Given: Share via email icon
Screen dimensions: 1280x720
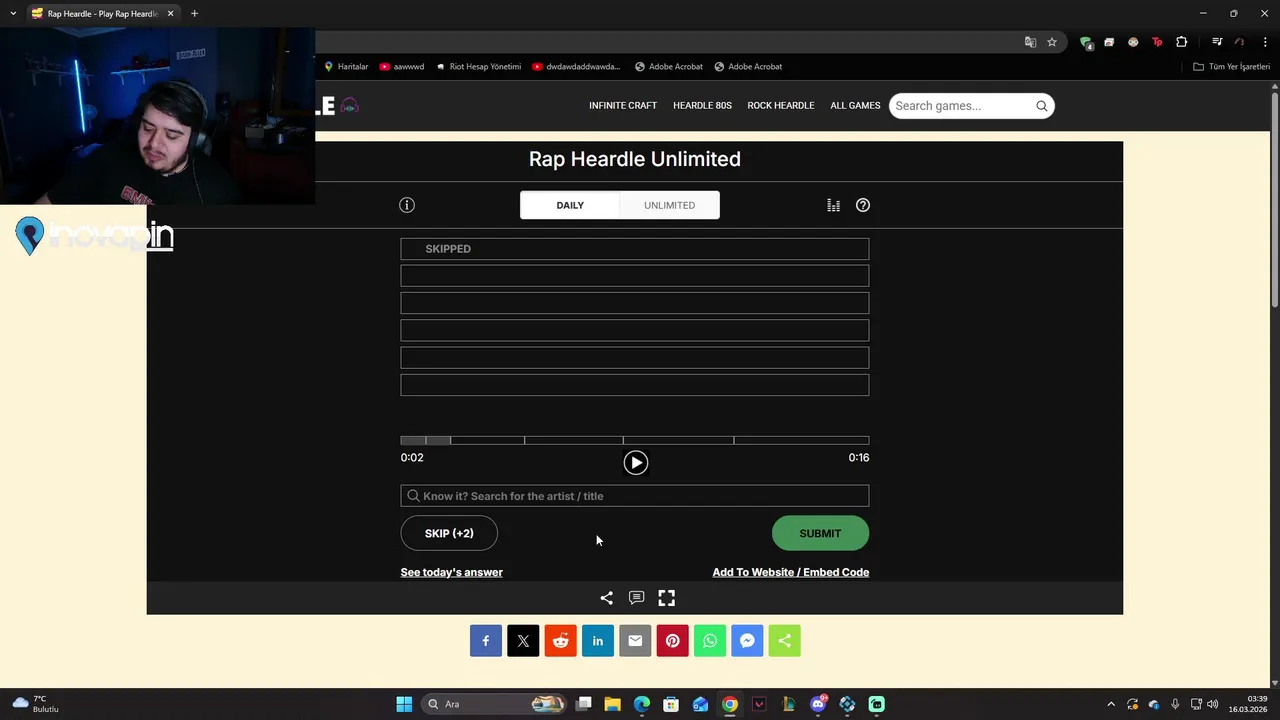Looking at the screenshot, I should (635, 641).
